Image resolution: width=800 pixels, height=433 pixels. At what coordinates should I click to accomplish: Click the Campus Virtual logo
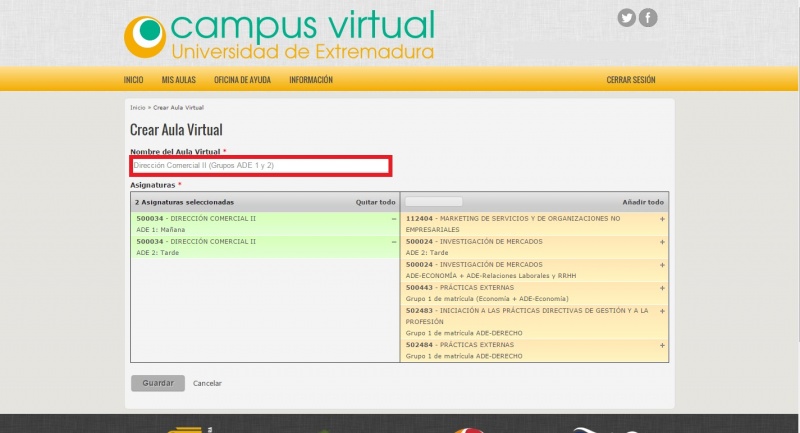[x=280, y=36]
